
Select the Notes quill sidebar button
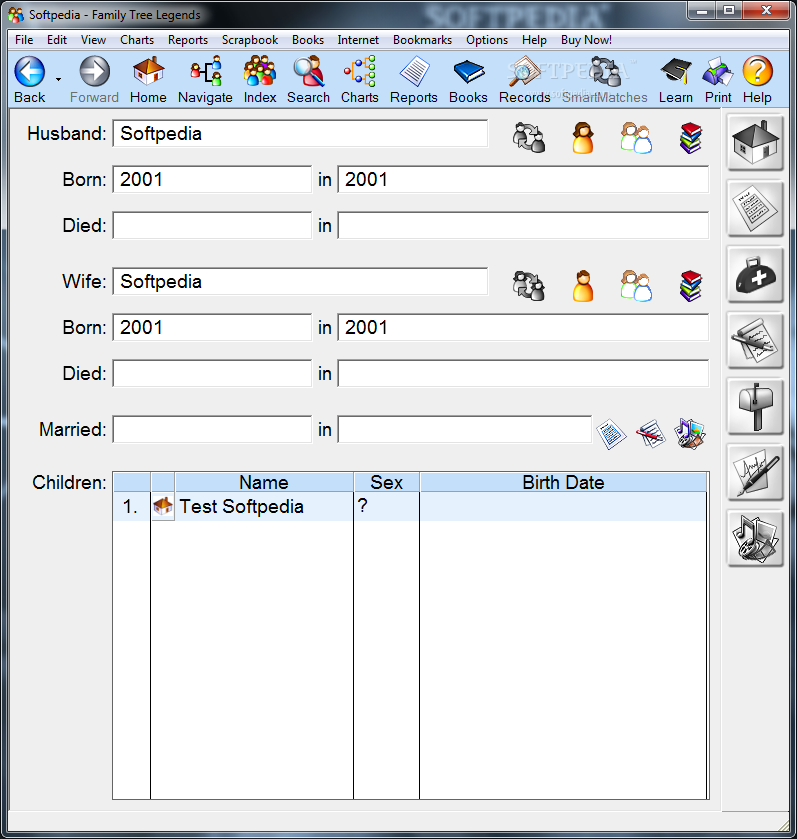pos(755,341)
